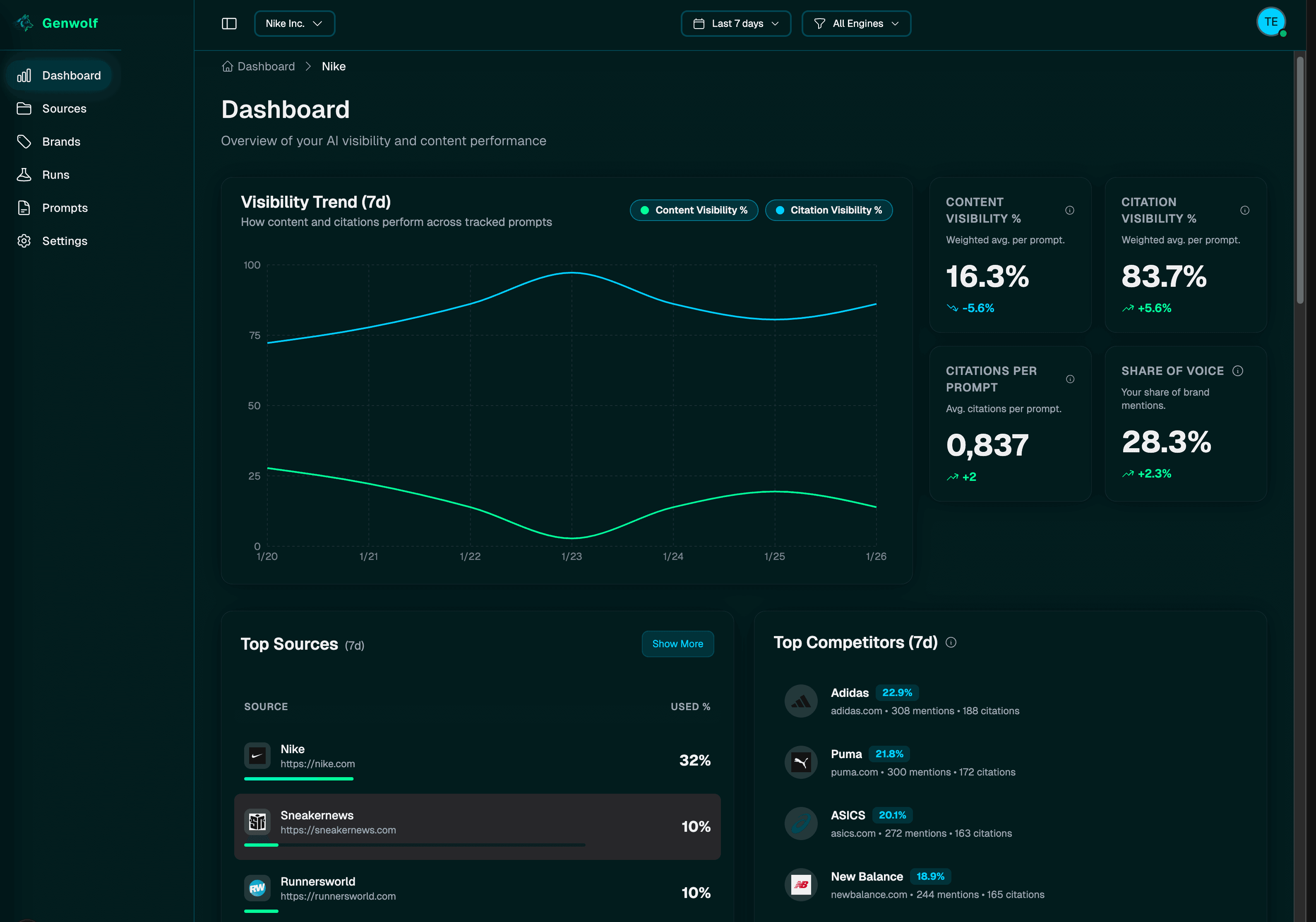Screen dimensions: 1316x922
Task: Open Brands using the tag icon
Action: coord(24,142)
